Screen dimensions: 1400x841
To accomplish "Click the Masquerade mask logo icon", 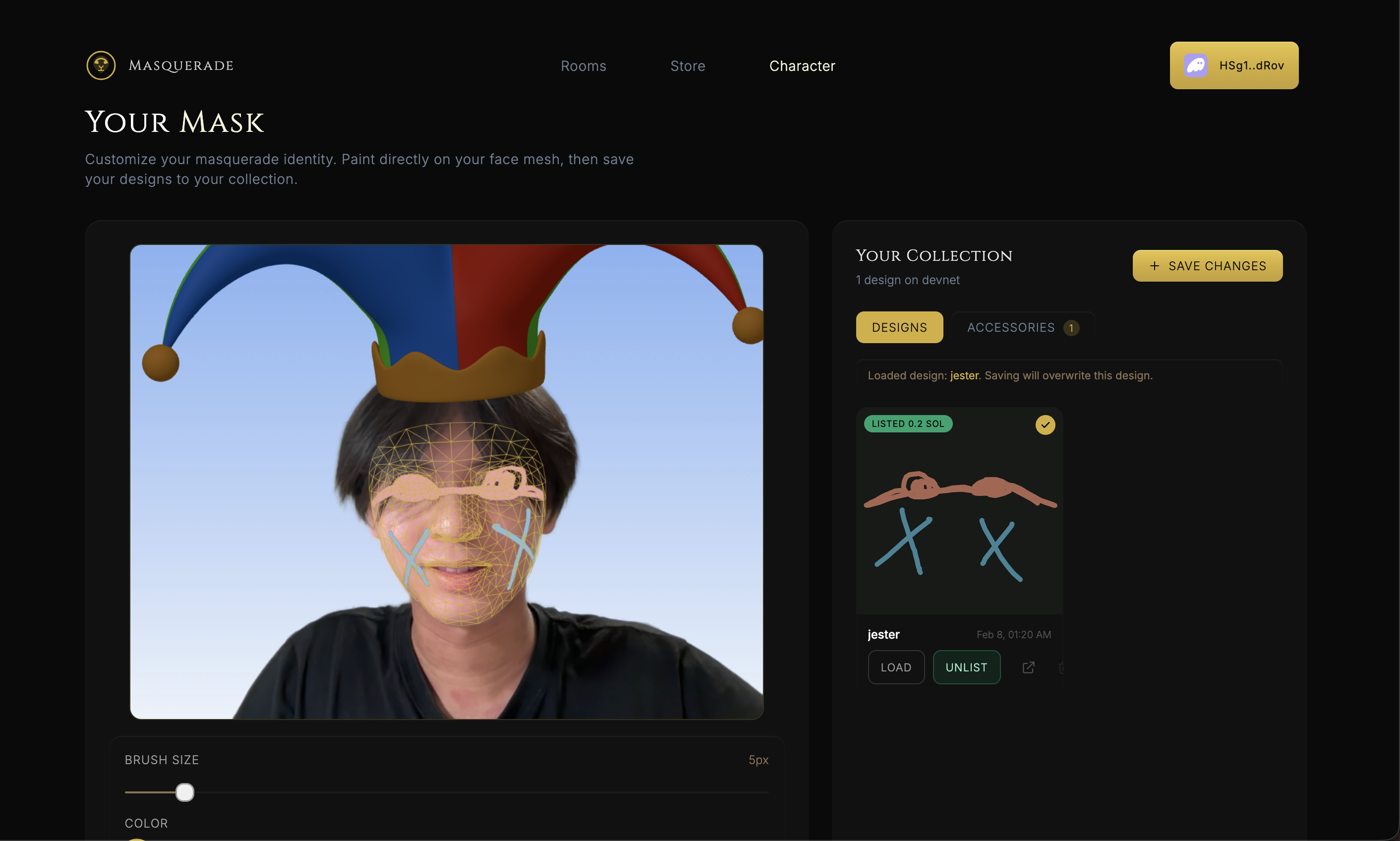I will pos(101,66).
